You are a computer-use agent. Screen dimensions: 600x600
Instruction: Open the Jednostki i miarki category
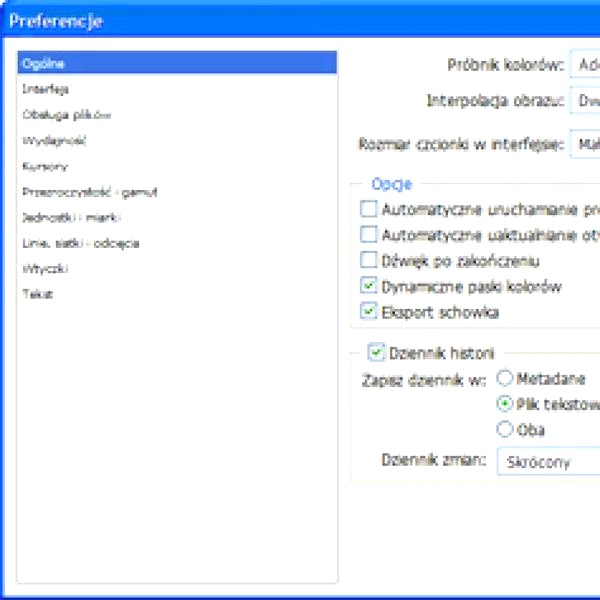tap(177, 218)
